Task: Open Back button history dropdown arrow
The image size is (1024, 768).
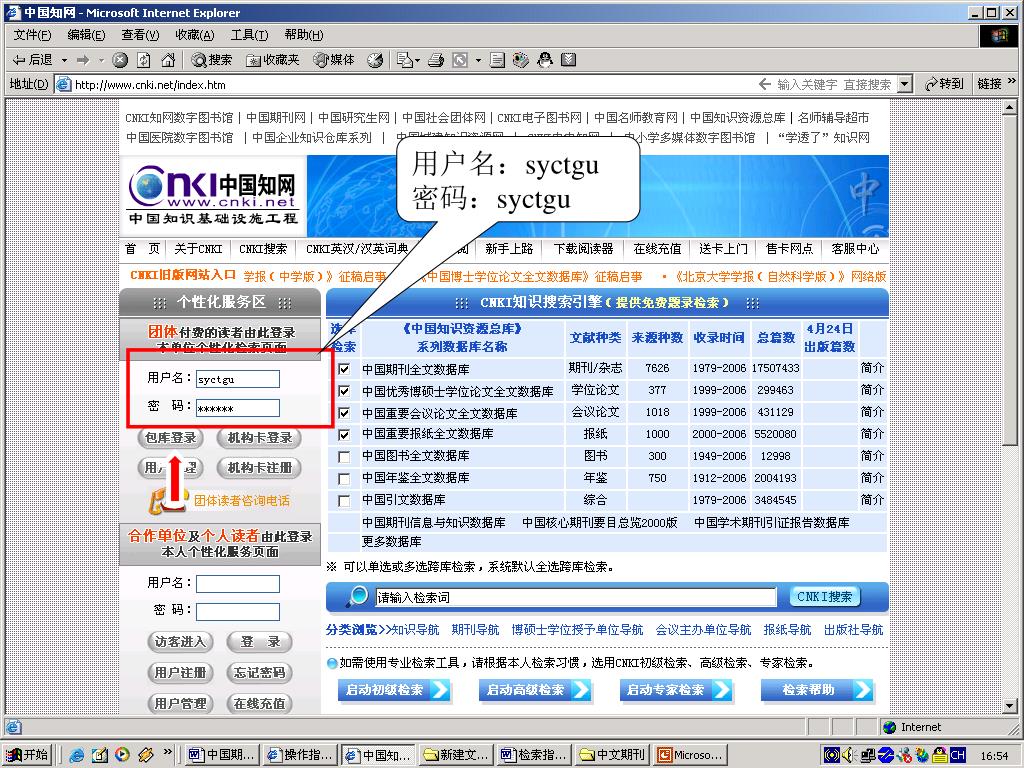Action: pos(64,60)
